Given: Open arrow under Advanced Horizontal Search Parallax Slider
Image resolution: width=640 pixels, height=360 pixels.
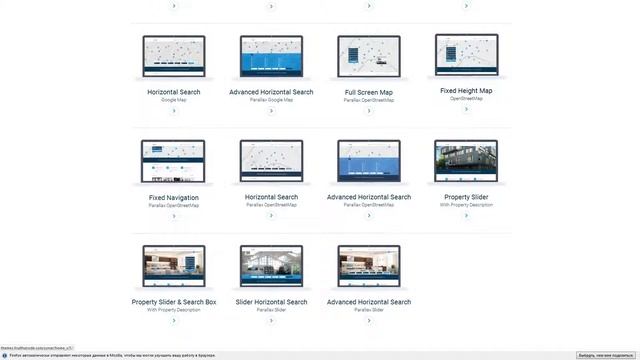Looking at the screenshot, I should tap(369, 321).
